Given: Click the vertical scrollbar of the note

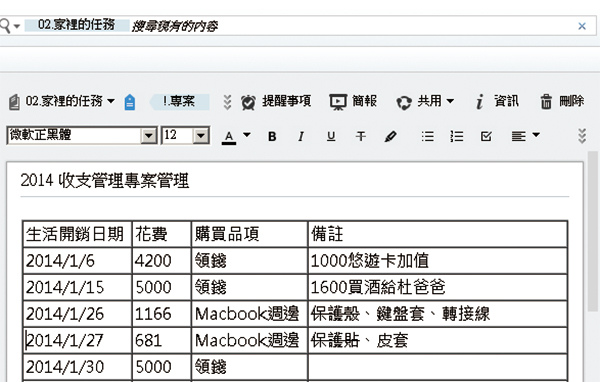Looking at the screenshot, I should click(x=593, y=232).
